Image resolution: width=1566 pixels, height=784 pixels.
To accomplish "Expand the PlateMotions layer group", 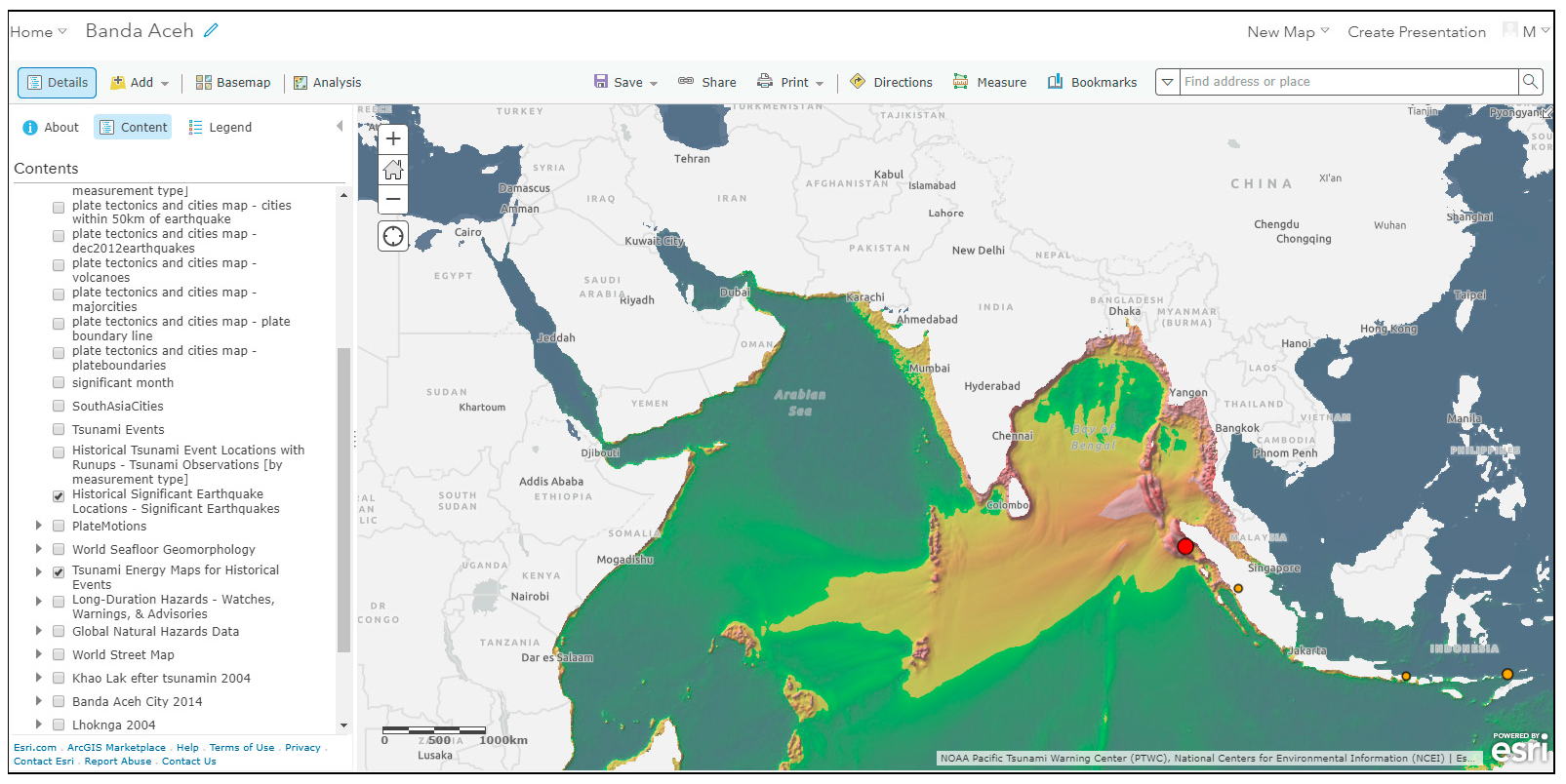I will (x=39, y=526).
